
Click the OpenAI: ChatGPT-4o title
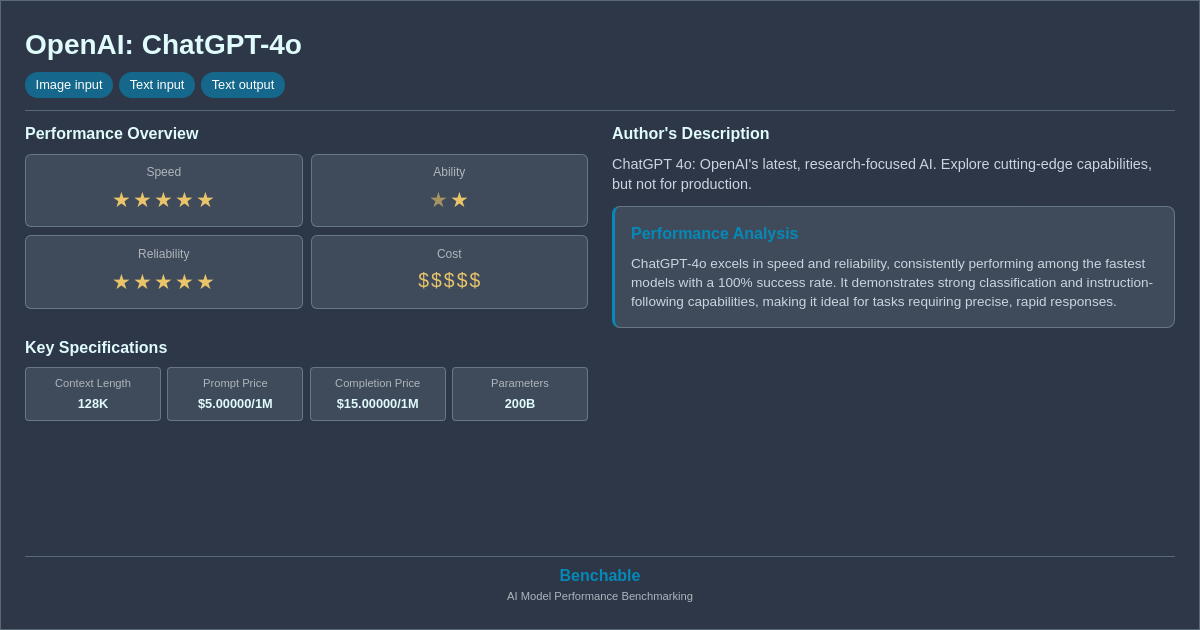coord(163,45)
